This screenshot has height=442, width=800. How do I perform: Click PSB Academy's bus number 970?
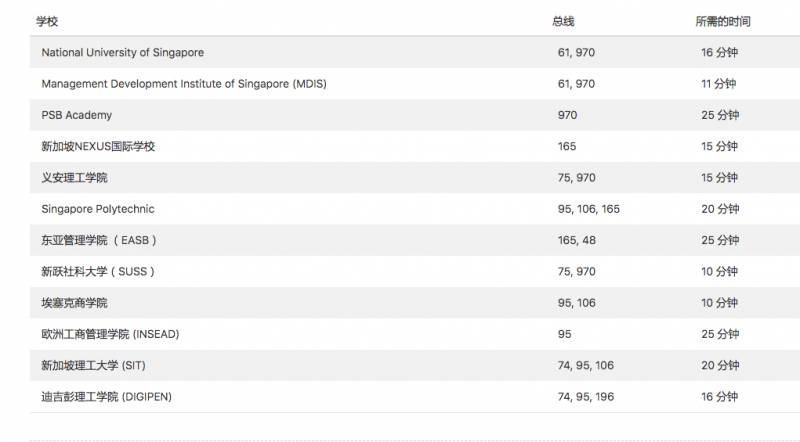567,115
